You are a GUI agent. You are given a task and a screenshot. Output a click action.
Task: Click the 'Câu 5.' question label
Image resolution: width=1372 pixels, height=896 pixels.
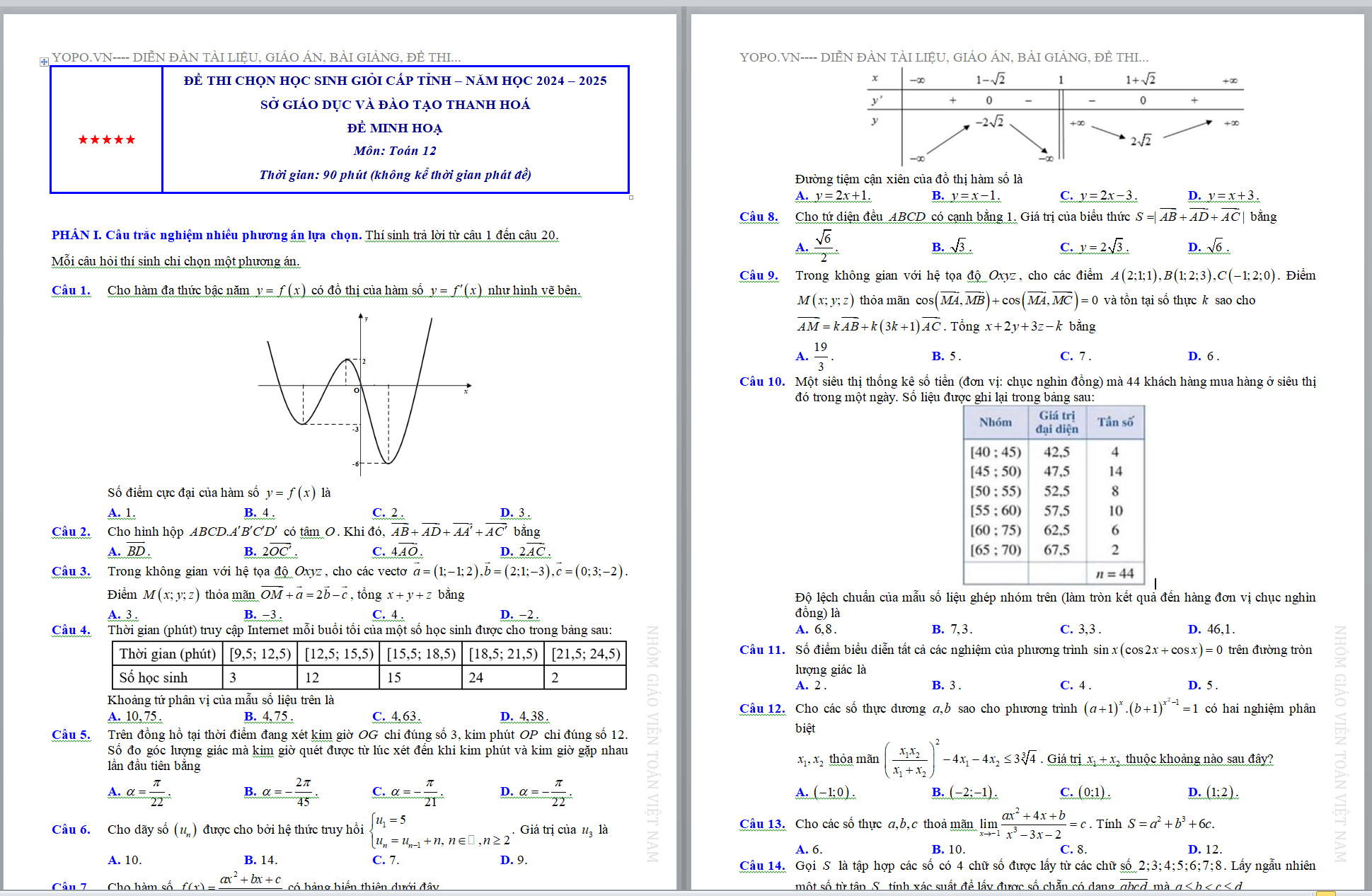71,735
